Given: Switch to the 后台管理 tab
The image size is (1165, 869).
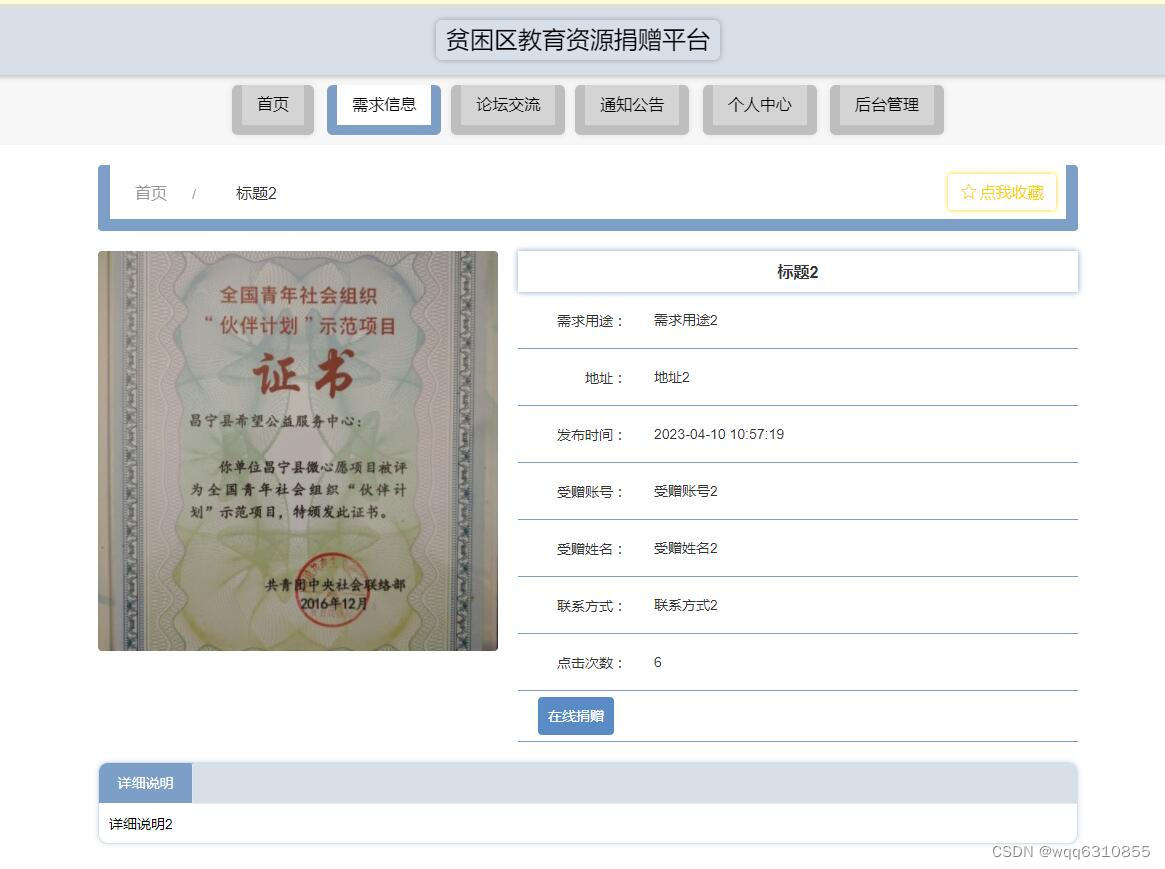Looking at the screenshot, I should [x=886, y=108].
